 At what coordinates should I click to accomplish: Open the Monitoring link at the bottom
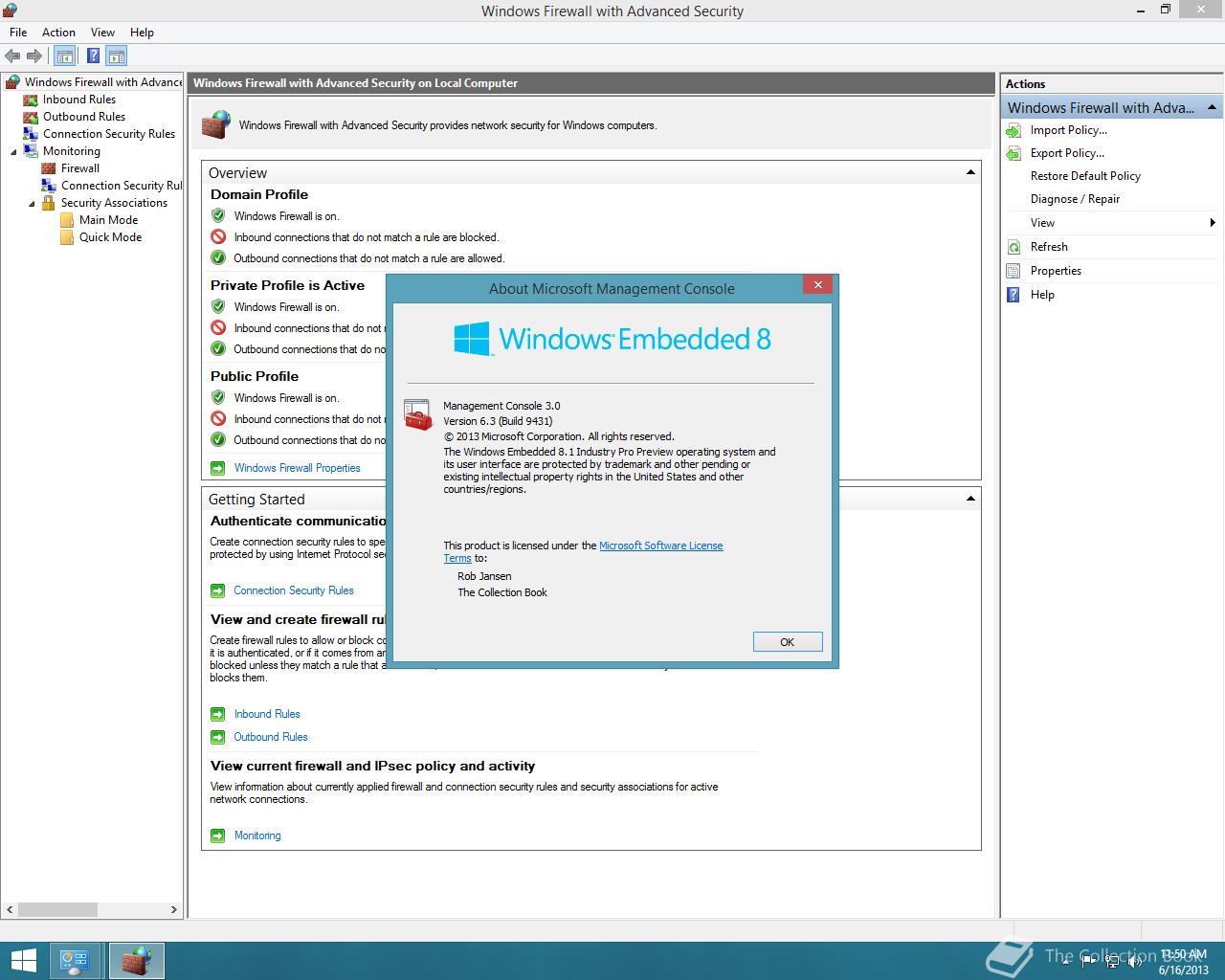click(257, 835)
